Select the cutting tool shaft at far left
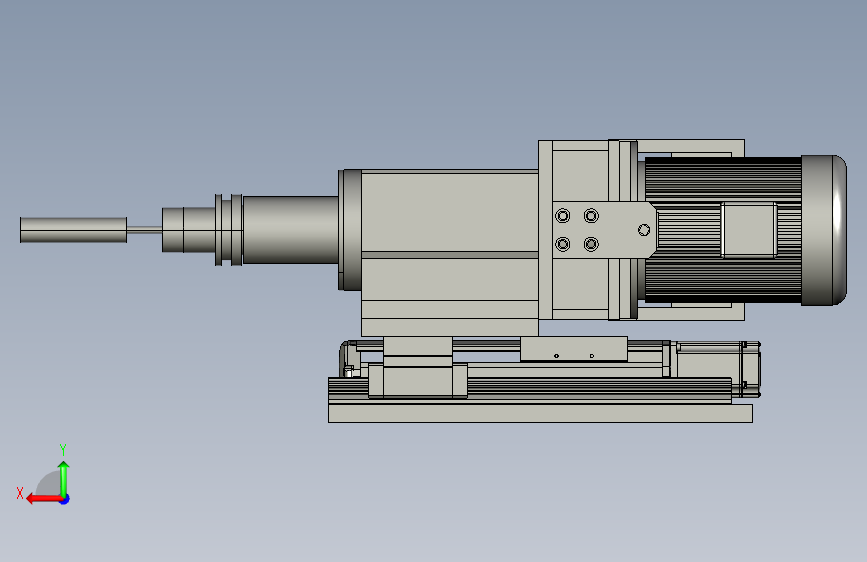Screen dimensions: 867x562 point(74,230)
